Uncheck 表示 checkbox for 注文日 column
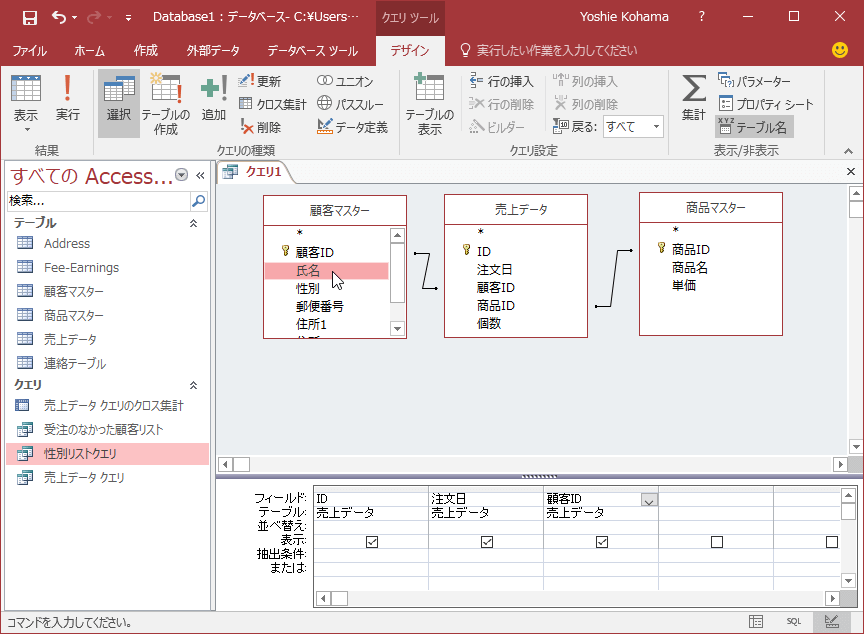This screenshot has width=864, height=634. click(487, 542)
